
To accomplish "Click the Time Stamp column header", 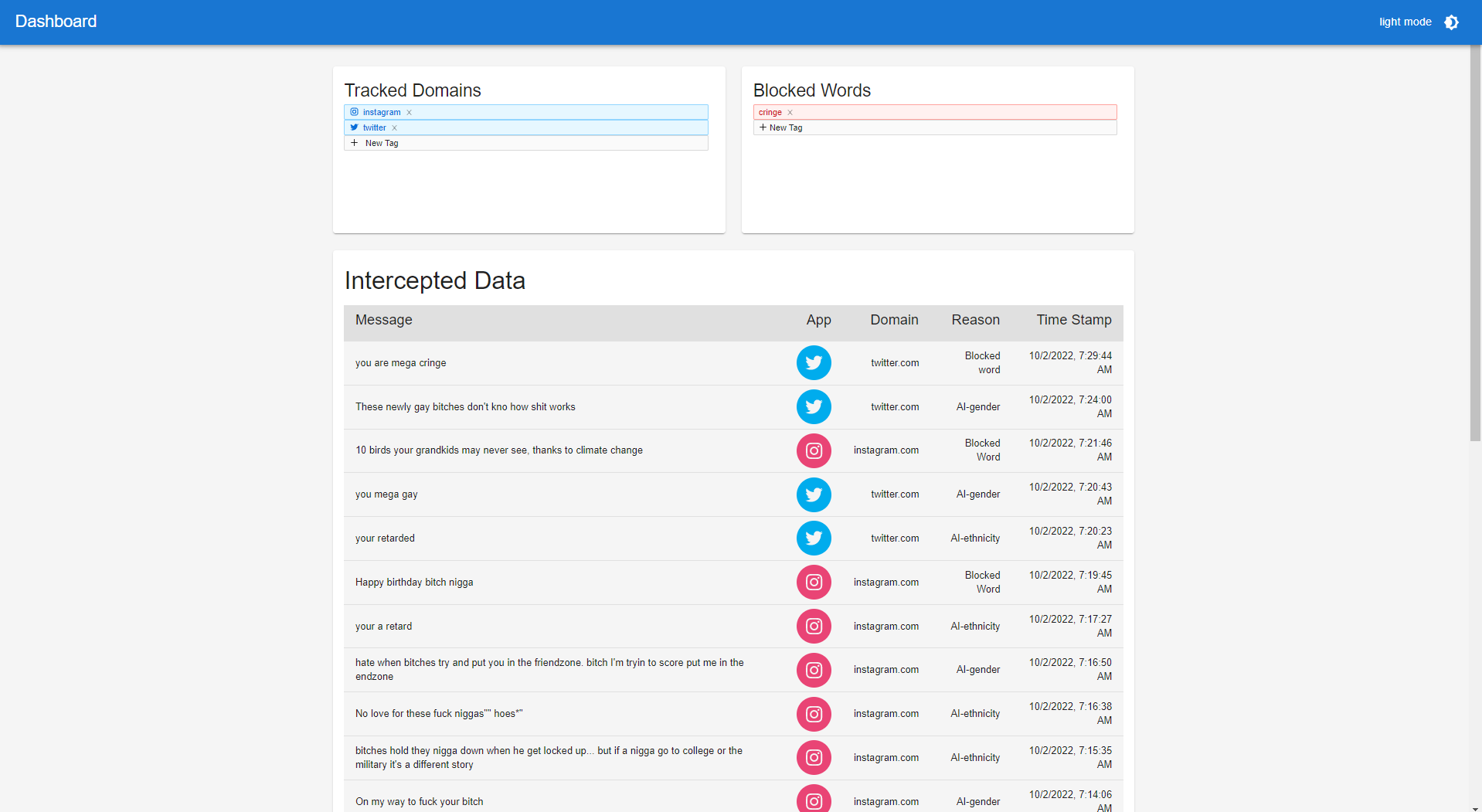I will 1074,320.
